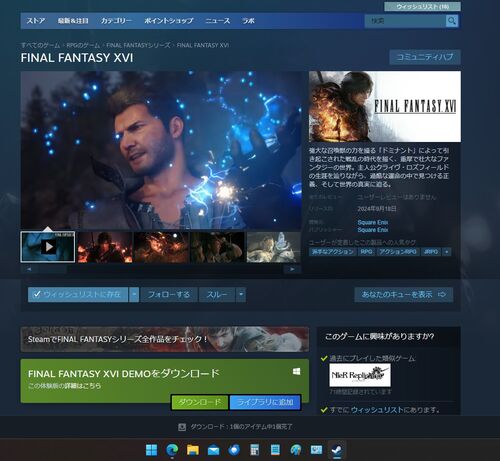500x461 pixels.
Task: Open the すべてのゲーム breadcrumb link
Action: tap(40, 45)
